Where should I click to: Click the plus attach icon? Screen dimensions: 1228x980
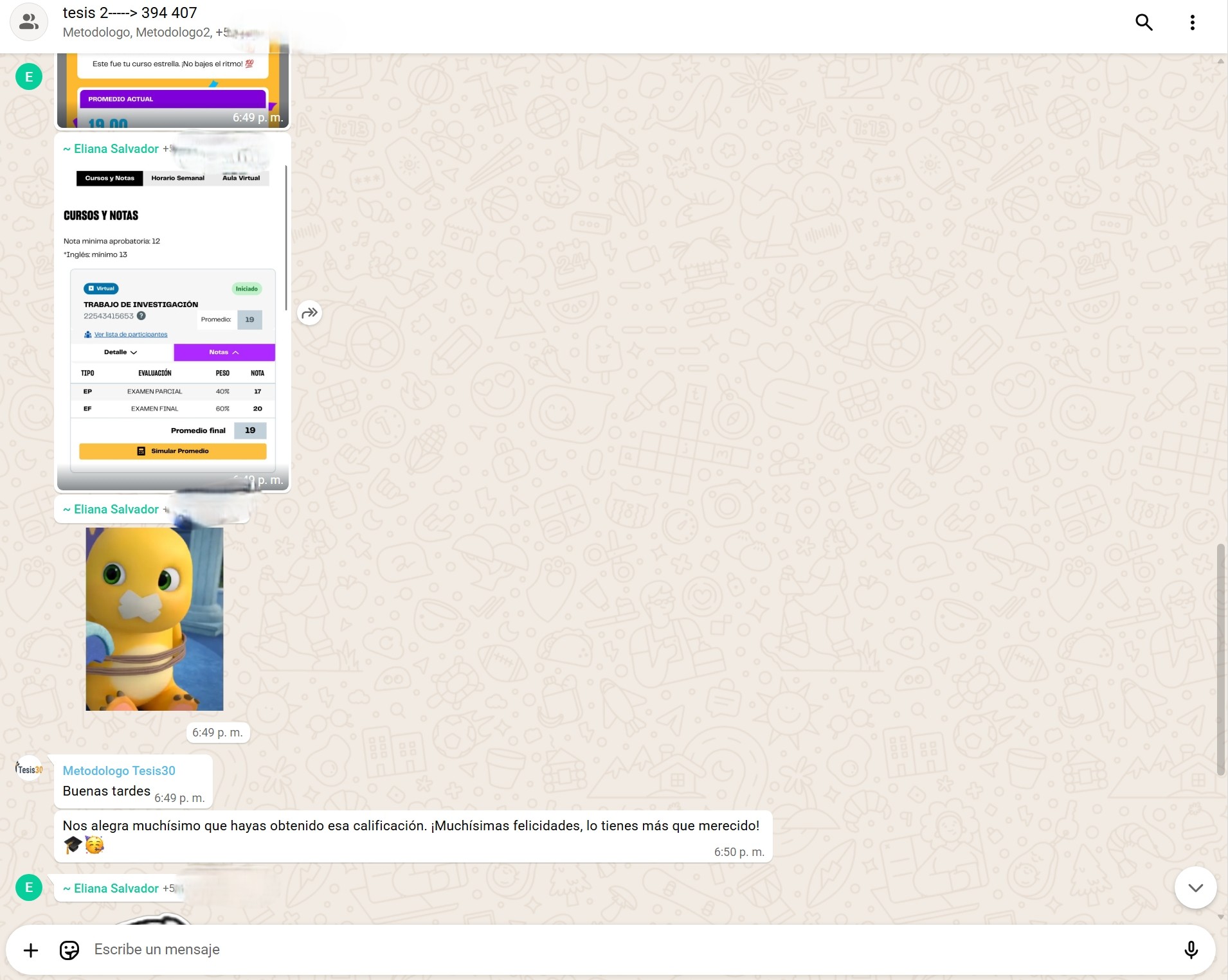31,950
